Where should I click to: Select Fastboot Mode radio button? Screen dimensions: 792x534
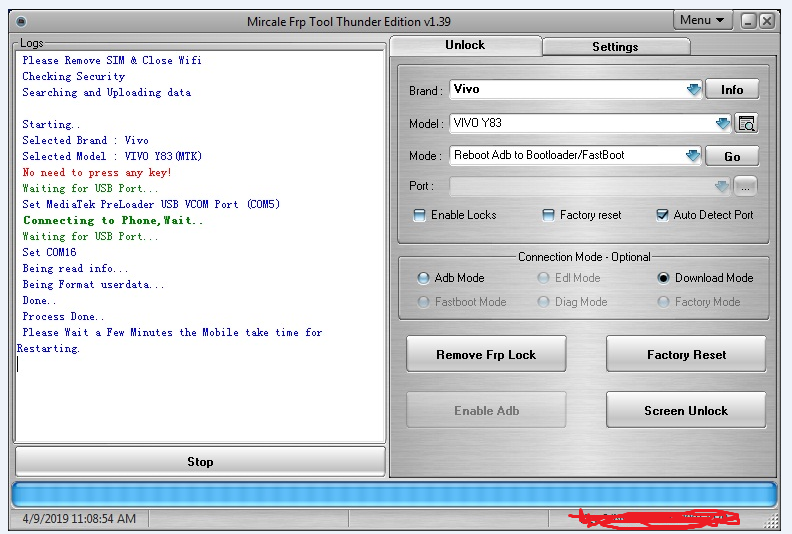[423, 302]
